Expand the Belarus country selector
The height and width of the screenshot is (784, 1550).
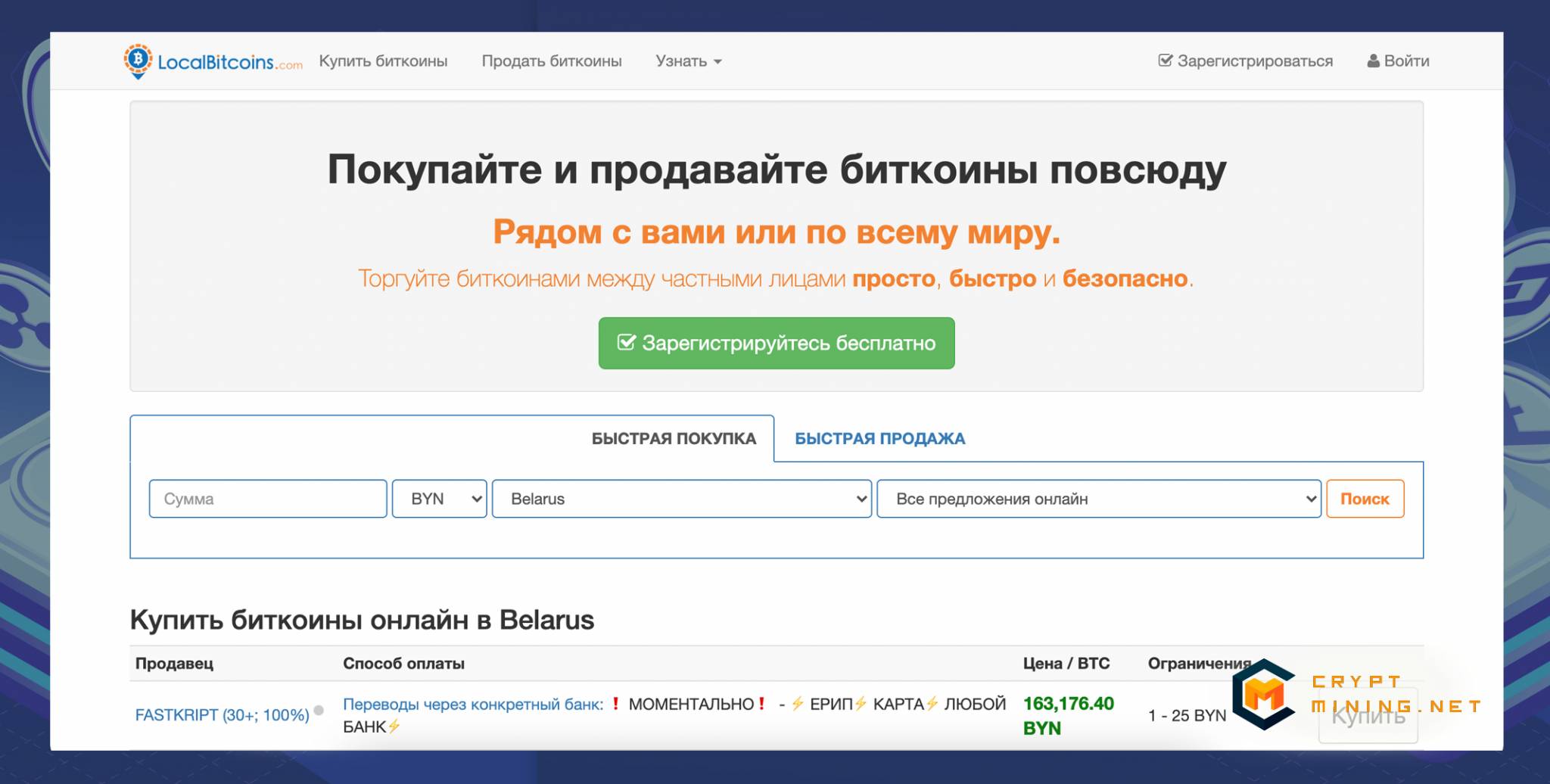tap(681, 499)
